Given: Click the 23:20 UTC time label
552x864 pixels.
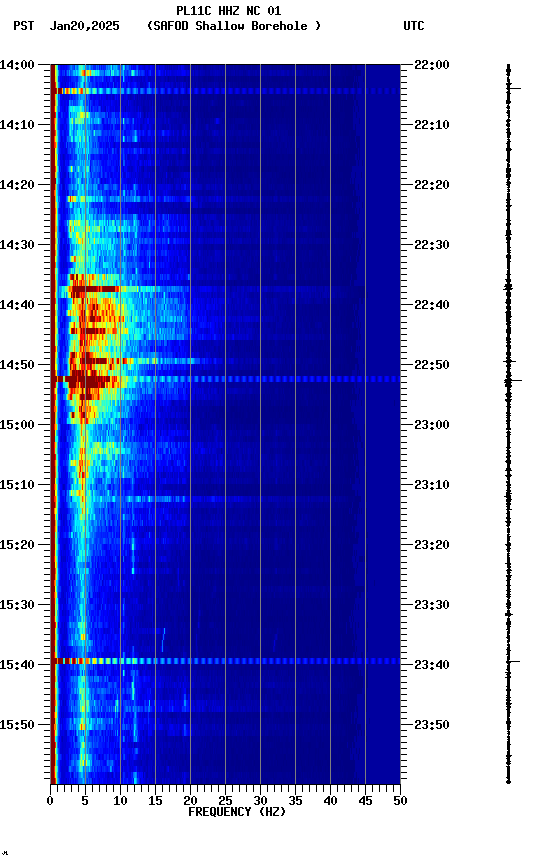Looking at the screenshot, I should click(432, 545).
